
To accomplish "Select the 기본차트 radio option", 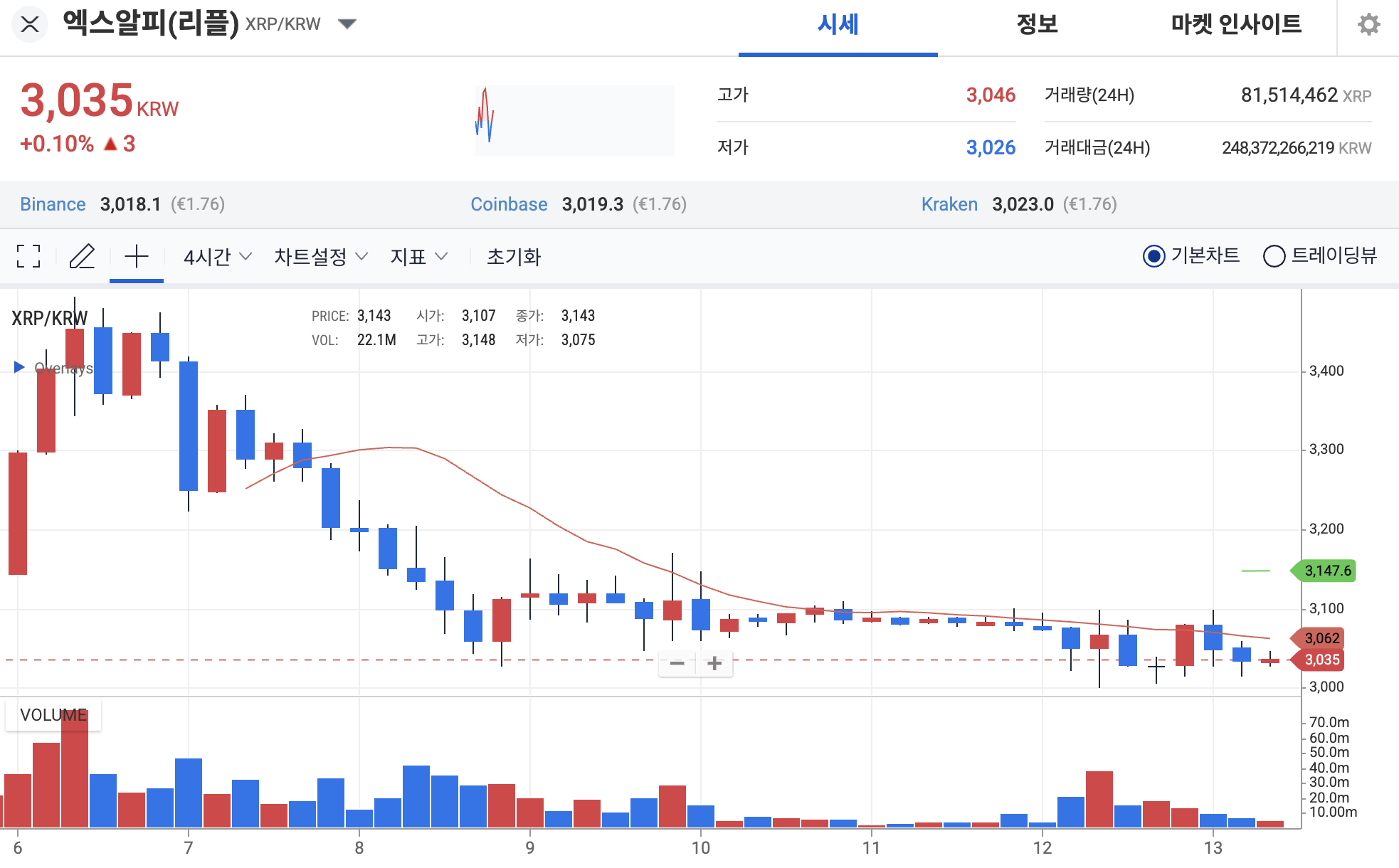I will point(1155,255).
